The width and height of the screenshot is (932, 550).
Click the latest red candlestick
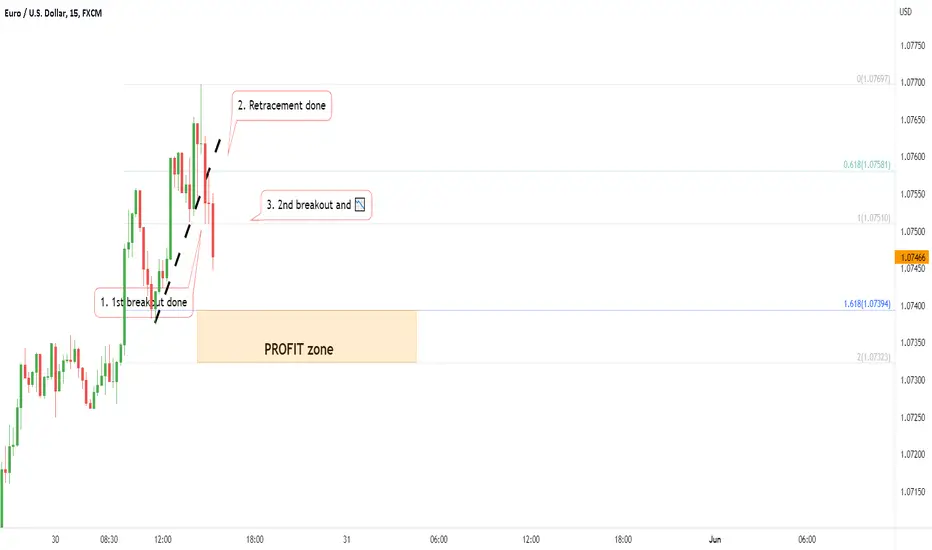click(x=213, y=231)
